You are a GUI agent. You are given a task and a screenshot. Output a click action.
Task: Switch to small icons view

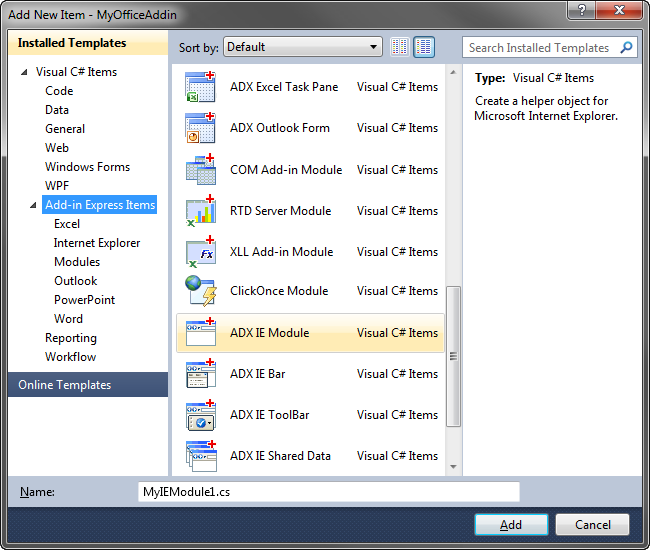click(x=400, y=47)
